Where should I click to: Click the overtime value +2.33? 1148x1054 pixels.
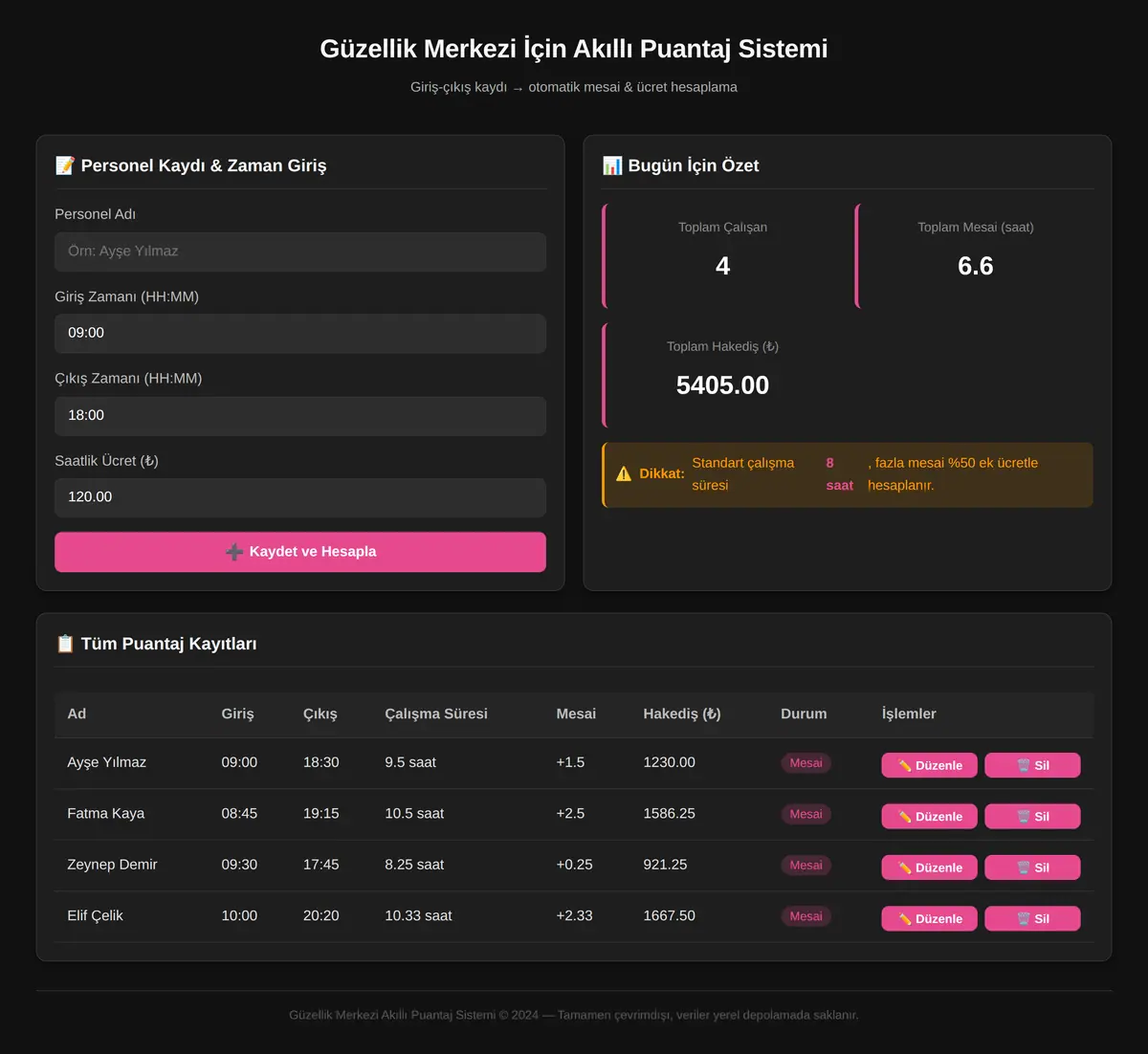[575, 915]
